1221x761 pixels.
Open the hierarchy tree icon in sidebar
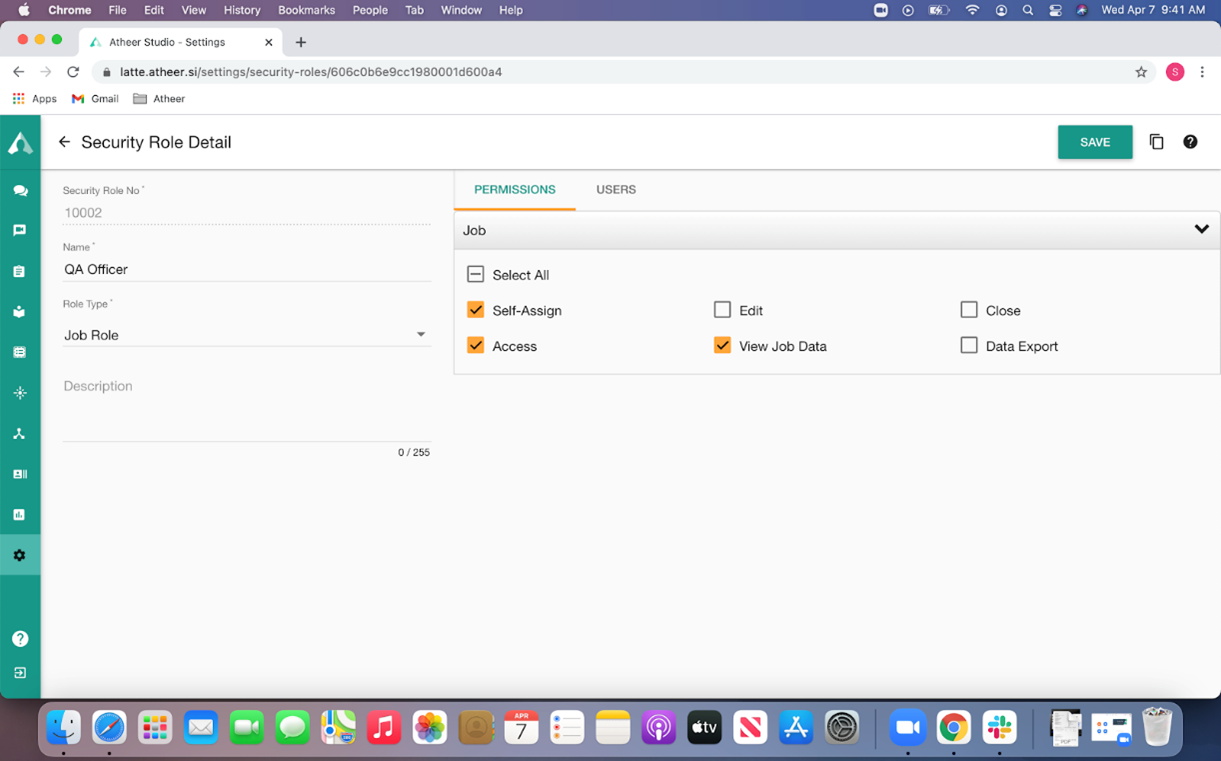(20, 434)
